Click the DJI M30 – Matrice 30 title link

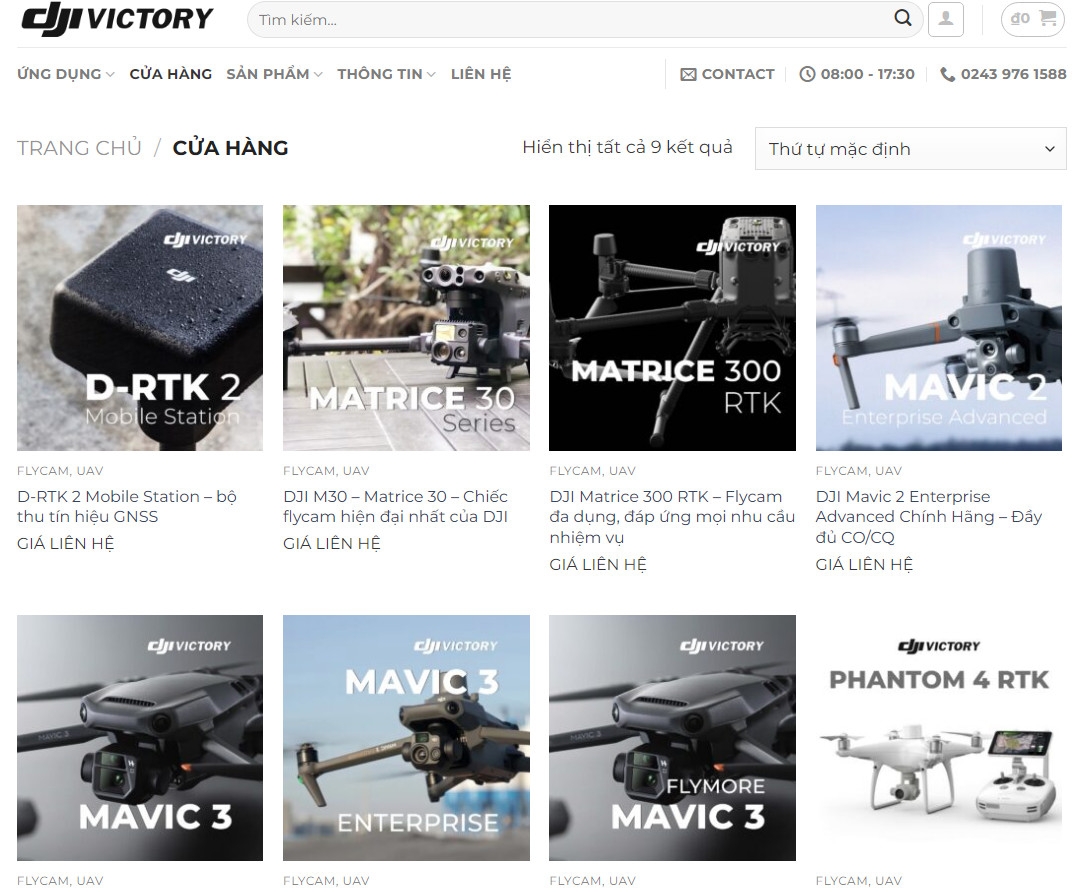click(x=396, y=506)
